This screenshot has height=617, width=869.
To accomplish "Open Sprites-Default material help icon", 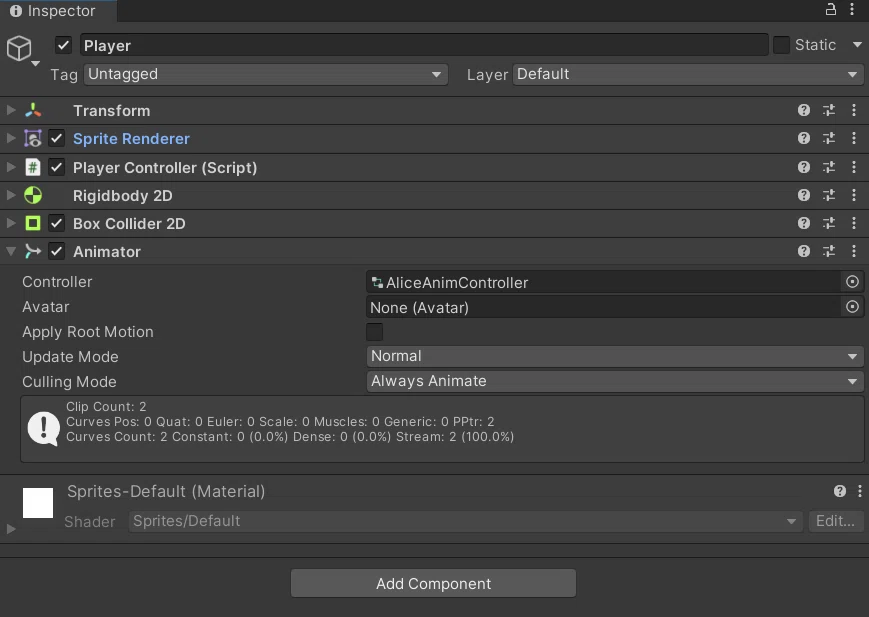I will (x=840, y=491).
